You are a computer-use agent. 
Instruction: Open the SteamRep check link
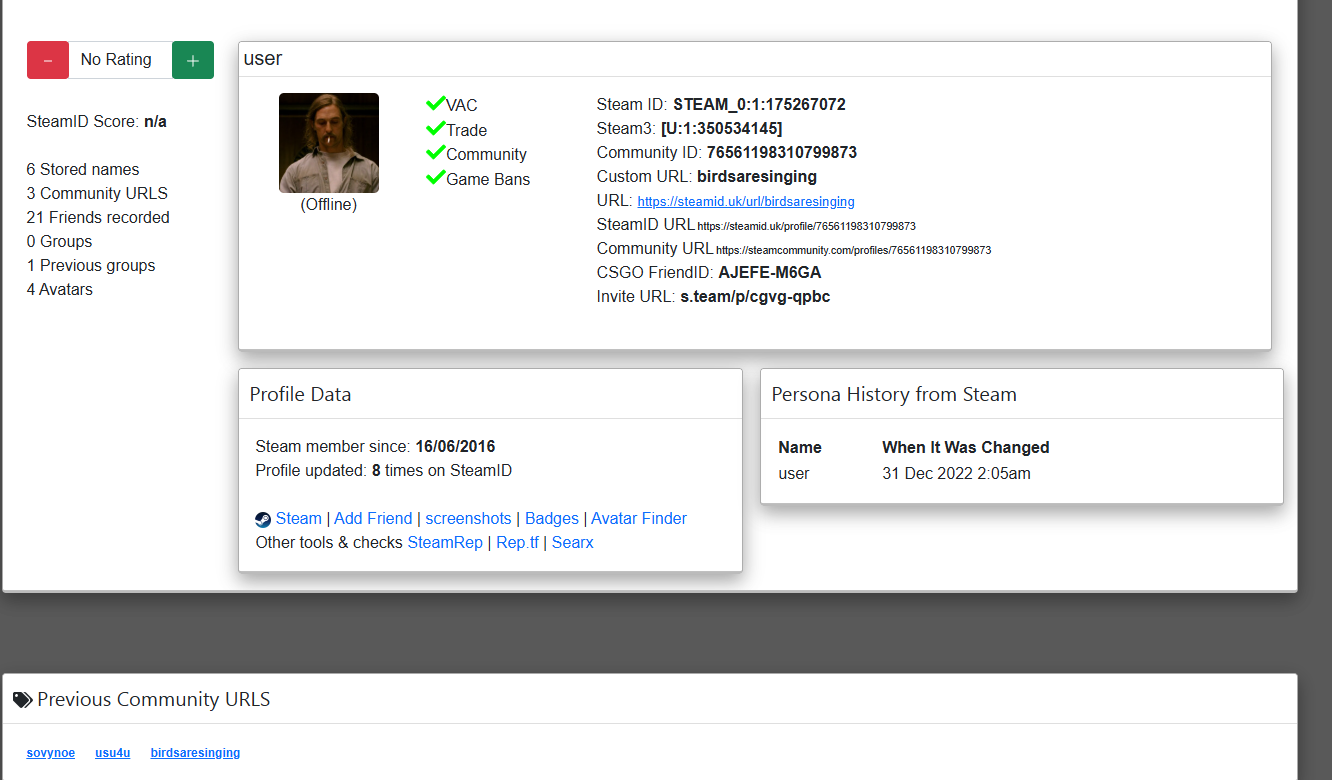(x=445, y=542)
